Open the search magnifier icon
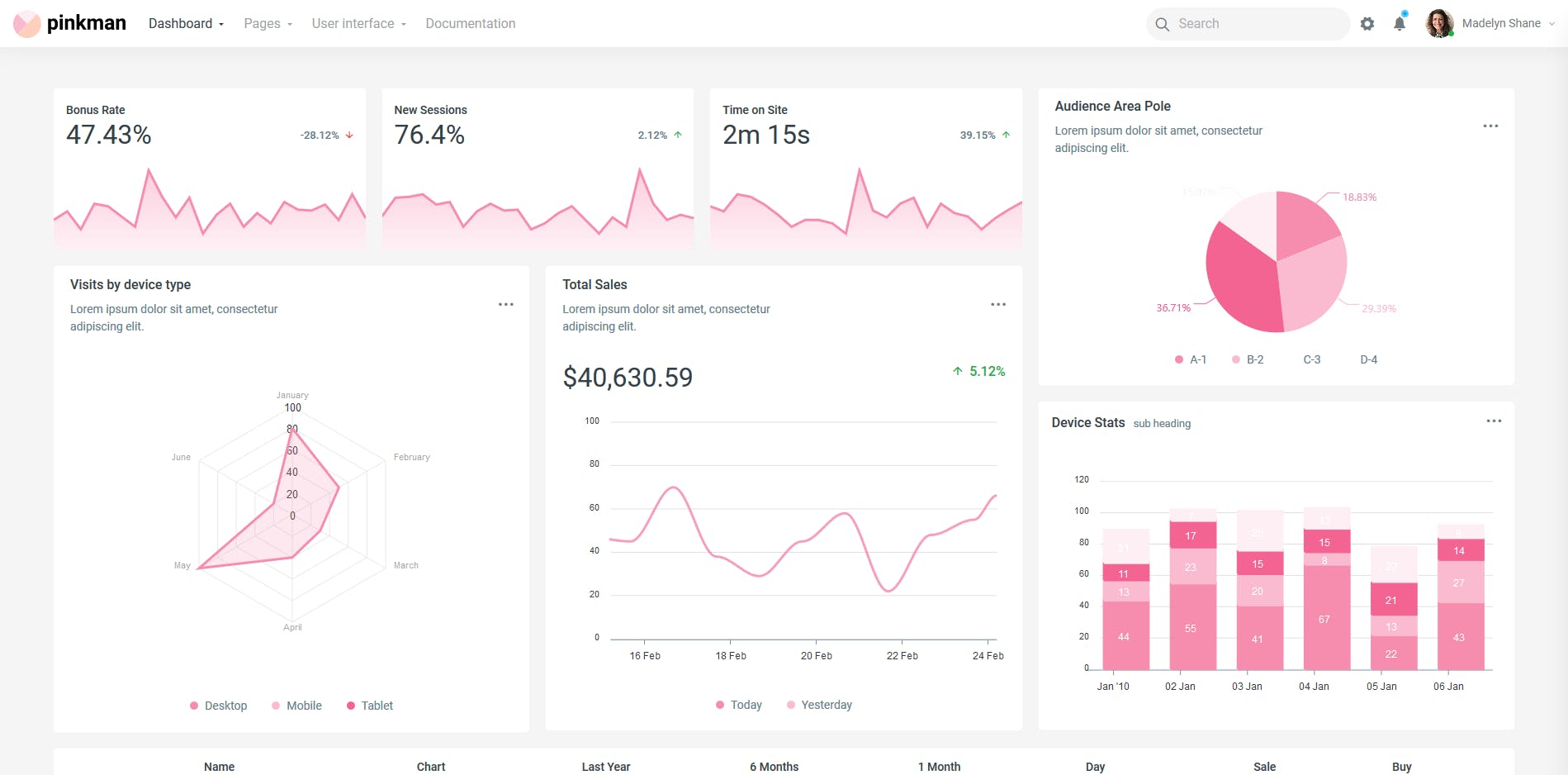Image resolution: width=1568 pixels, height=775 pixels. click(1162, 24)
